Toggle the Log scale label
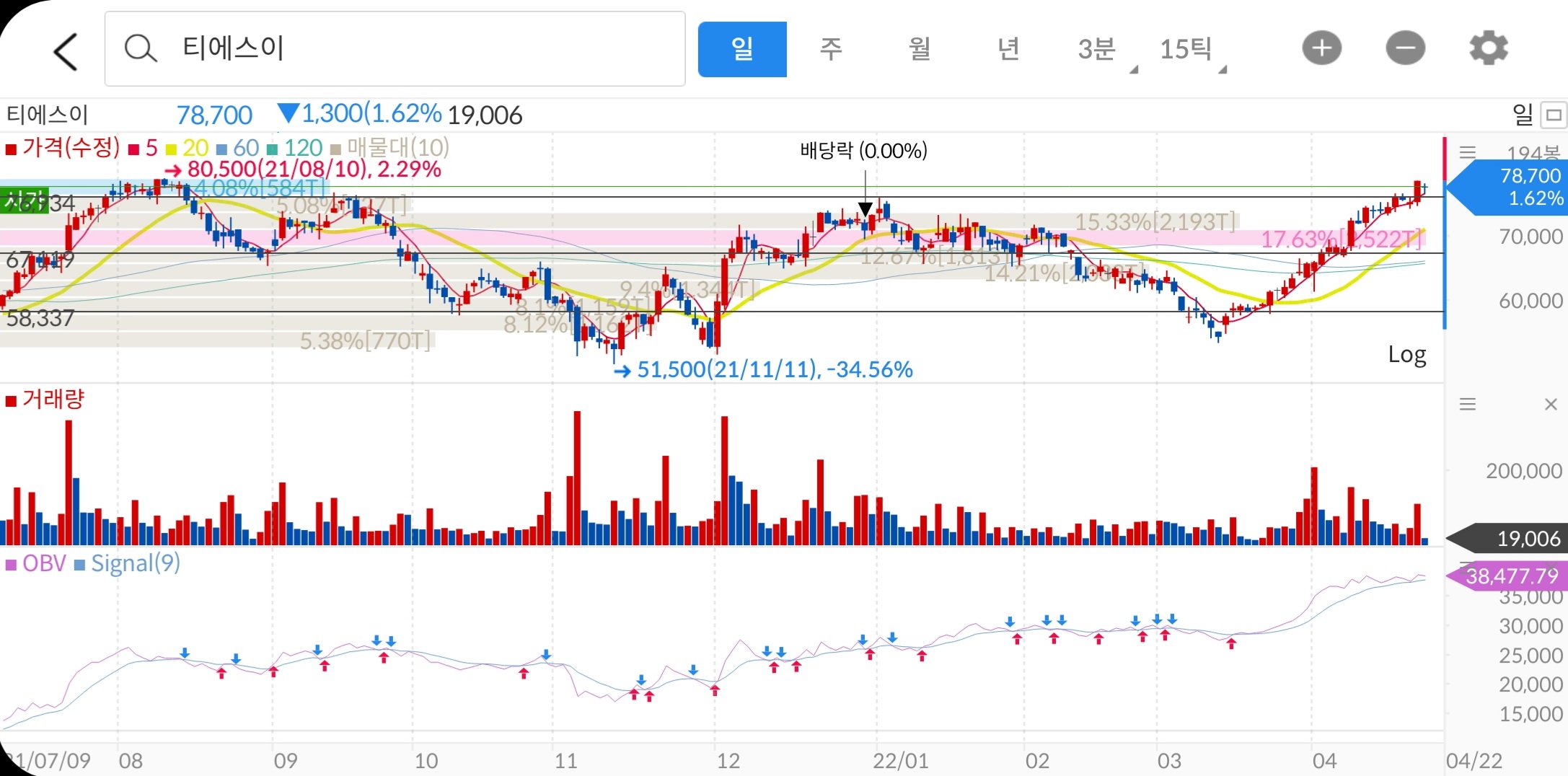The width and height of the screenshot is (1568, 776). pyautogui.click(x=1407, y=355)
